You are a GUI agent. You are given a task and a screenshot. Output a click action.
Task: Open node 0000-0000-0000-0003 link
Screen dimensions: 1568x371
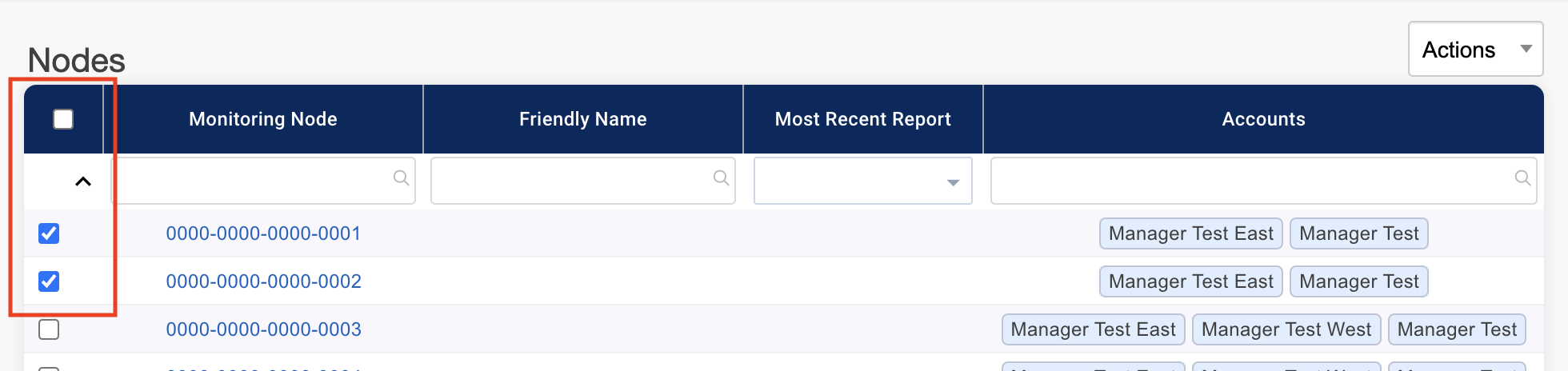click(x=263, y=329)
